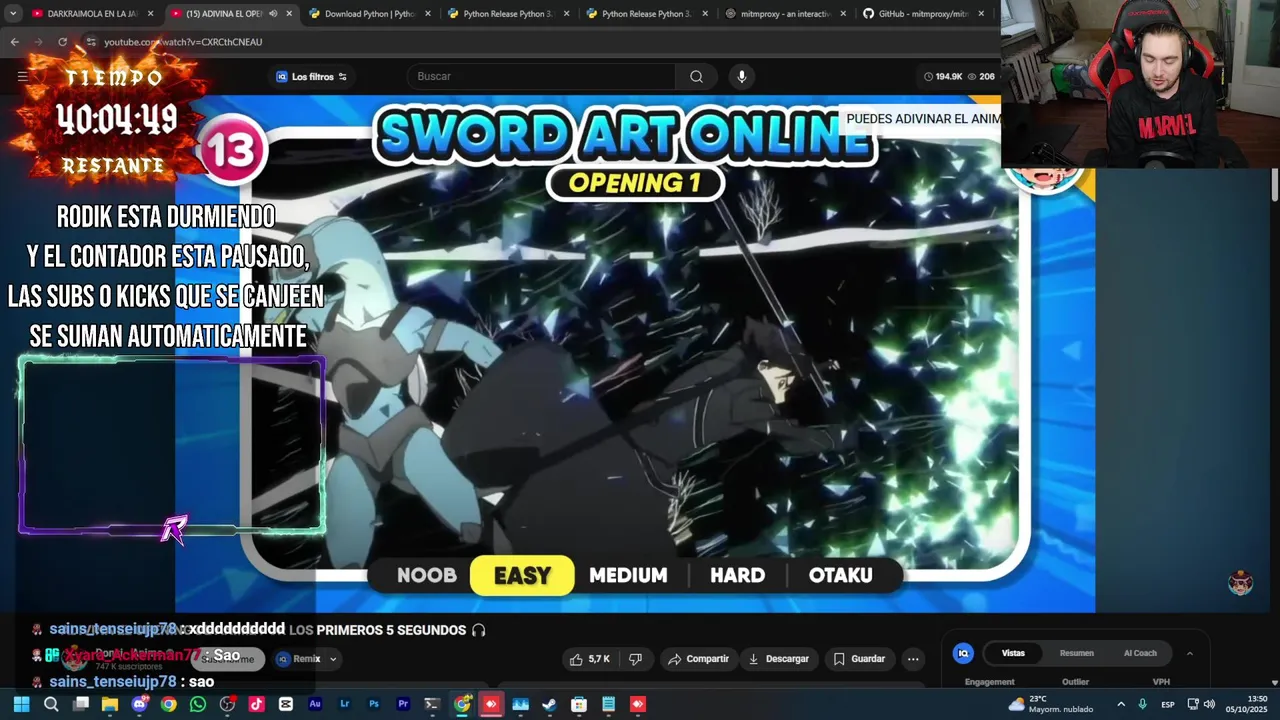
Task: Click the VPH column label
Action: (x=1161, y=682)
